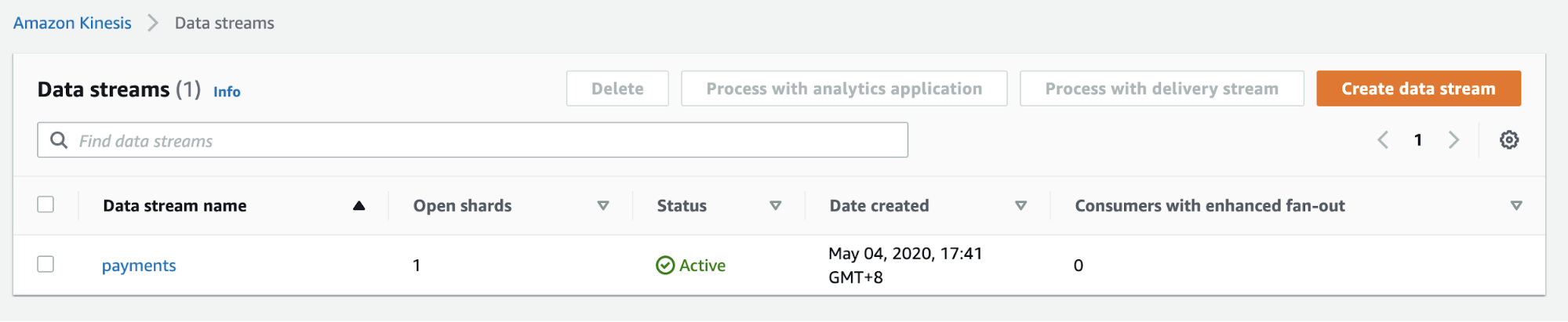
Task: Click Process with delivery stream
Action: point(1162,89)
